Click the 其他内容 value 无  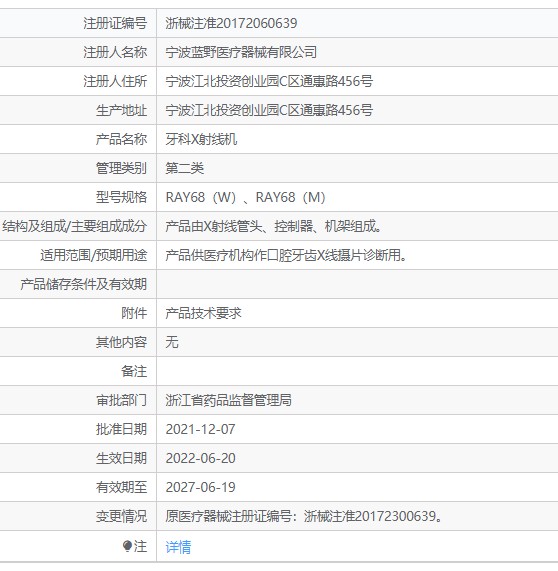[x=172, y=342]
